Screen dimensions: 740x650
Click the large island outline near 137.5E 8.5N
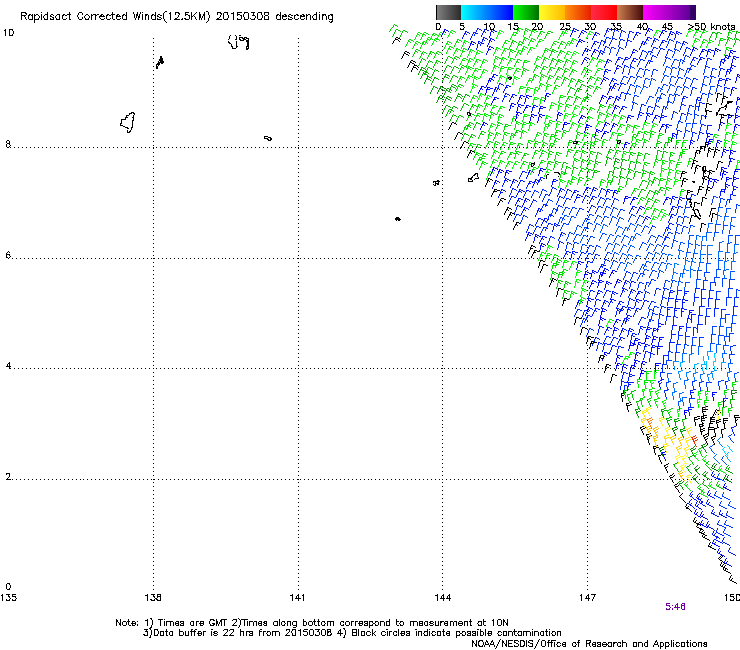click(128, 122)
